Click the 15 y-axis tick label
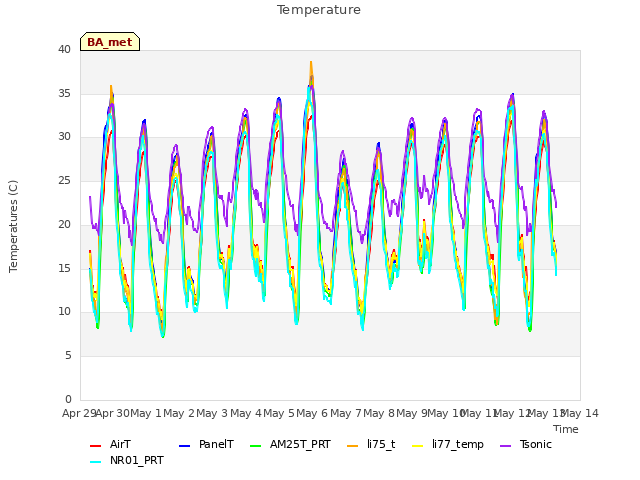This screenshot has width=640, height=480. coord(64,268)
